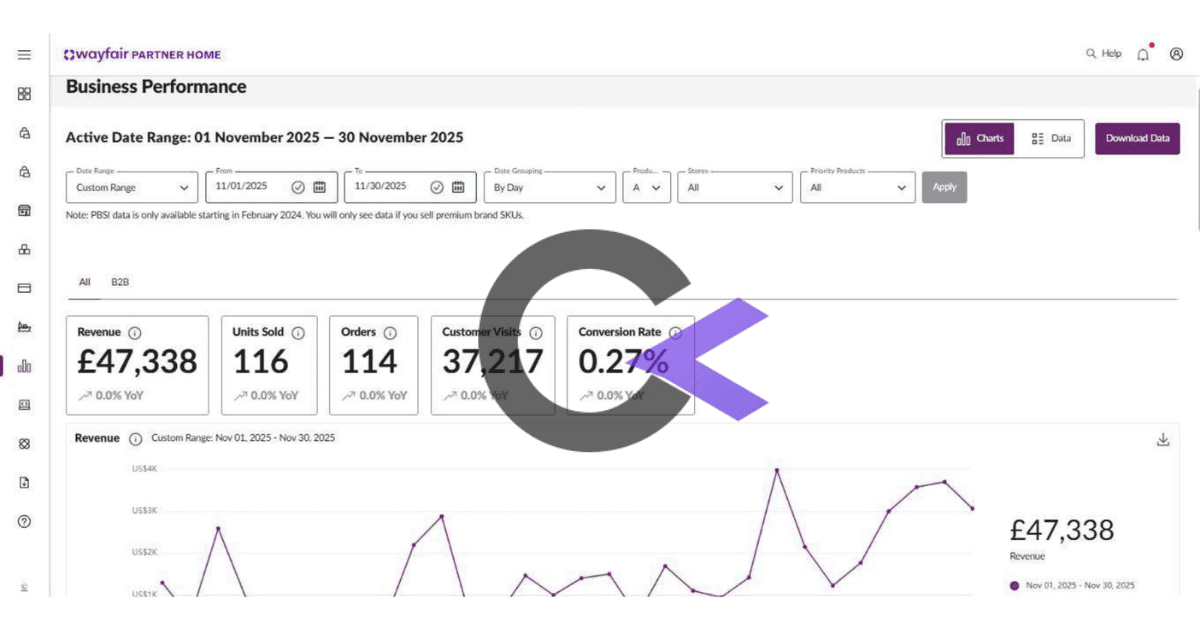This screenshot has height=630, width=1200.
Task: Click the check circle in To field
Action: pos(437,187)
